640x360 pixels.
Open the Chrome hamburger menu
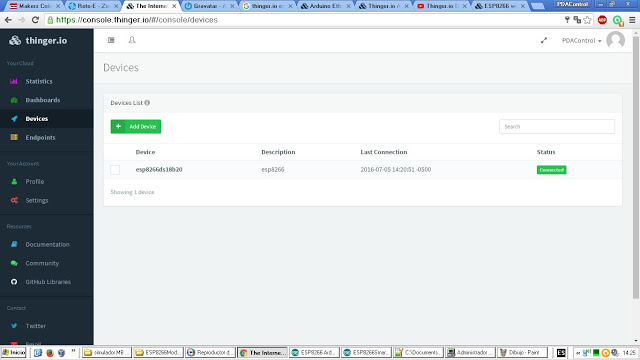tap(632, 20)
